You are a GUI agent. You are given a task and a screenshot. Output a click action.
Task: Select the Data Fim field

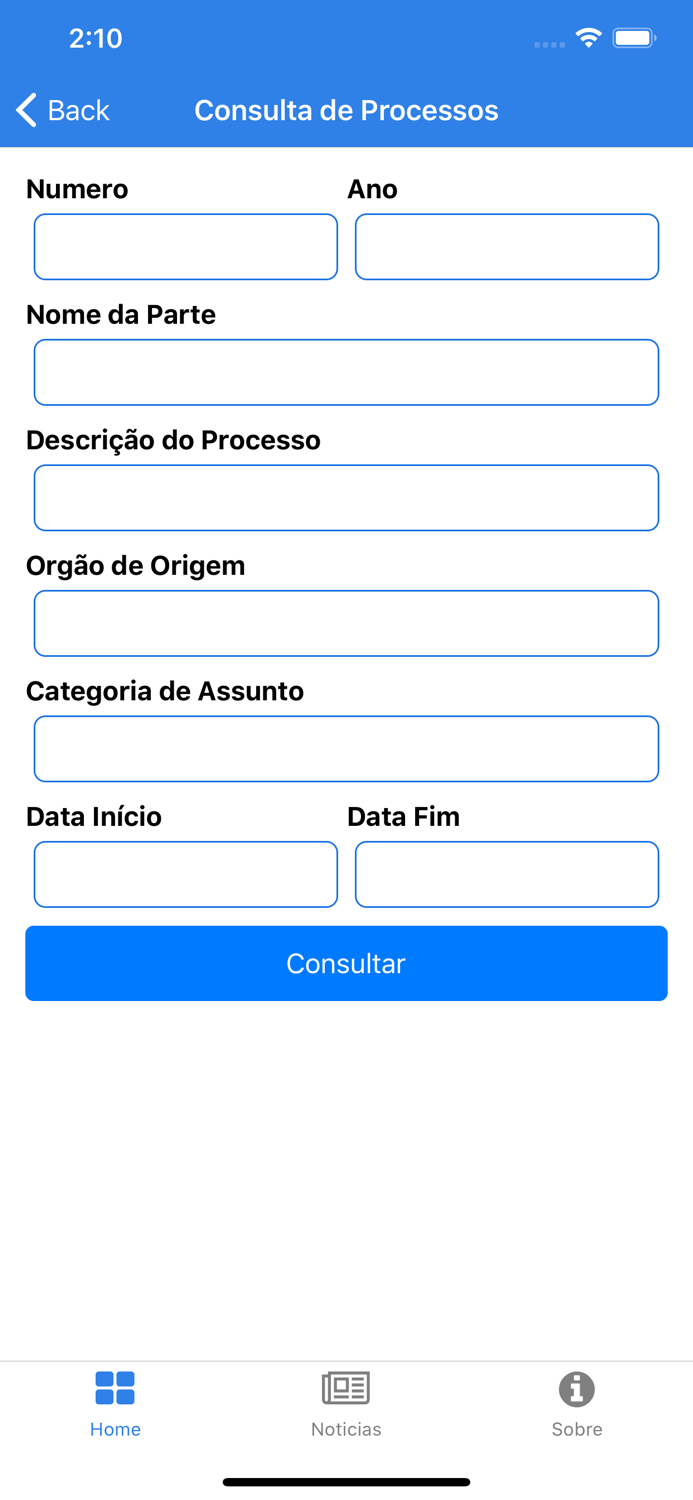click(x=506, y=874)
